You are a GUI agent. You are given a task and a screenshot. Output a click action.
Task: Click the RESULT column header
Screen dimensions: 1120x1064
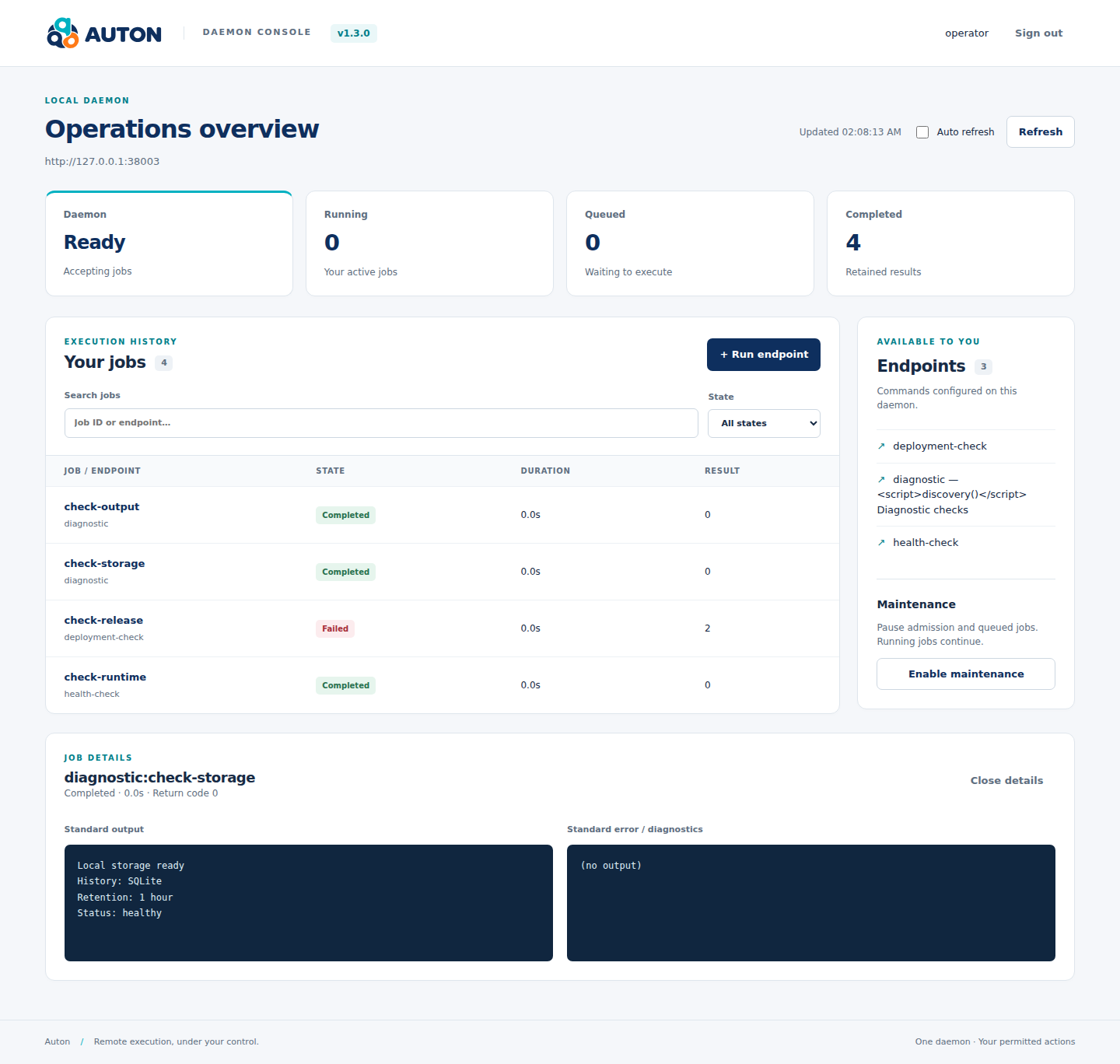722,471
